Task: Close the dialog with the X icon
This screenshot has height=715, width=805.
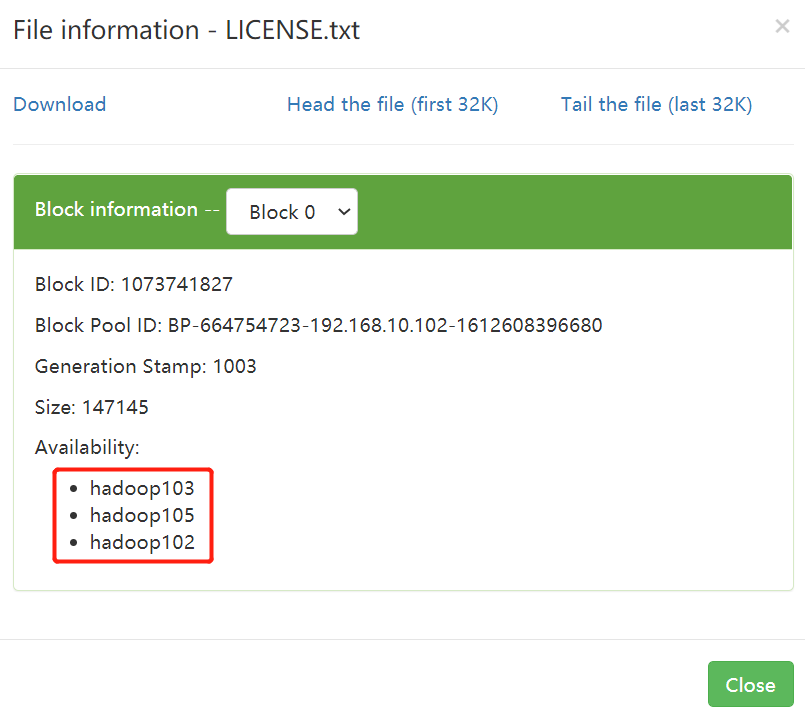Action: 782,27
